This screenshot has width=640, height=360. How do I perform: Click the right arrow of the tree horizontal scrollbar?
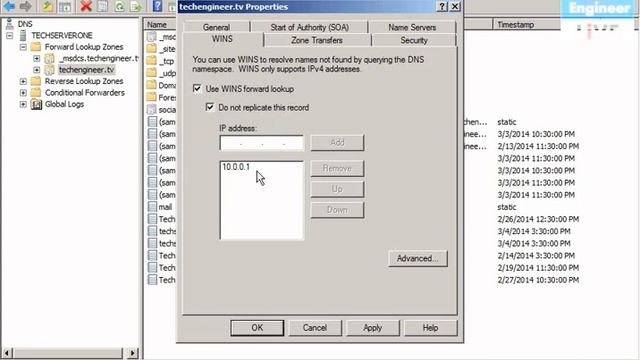(133, 353)
